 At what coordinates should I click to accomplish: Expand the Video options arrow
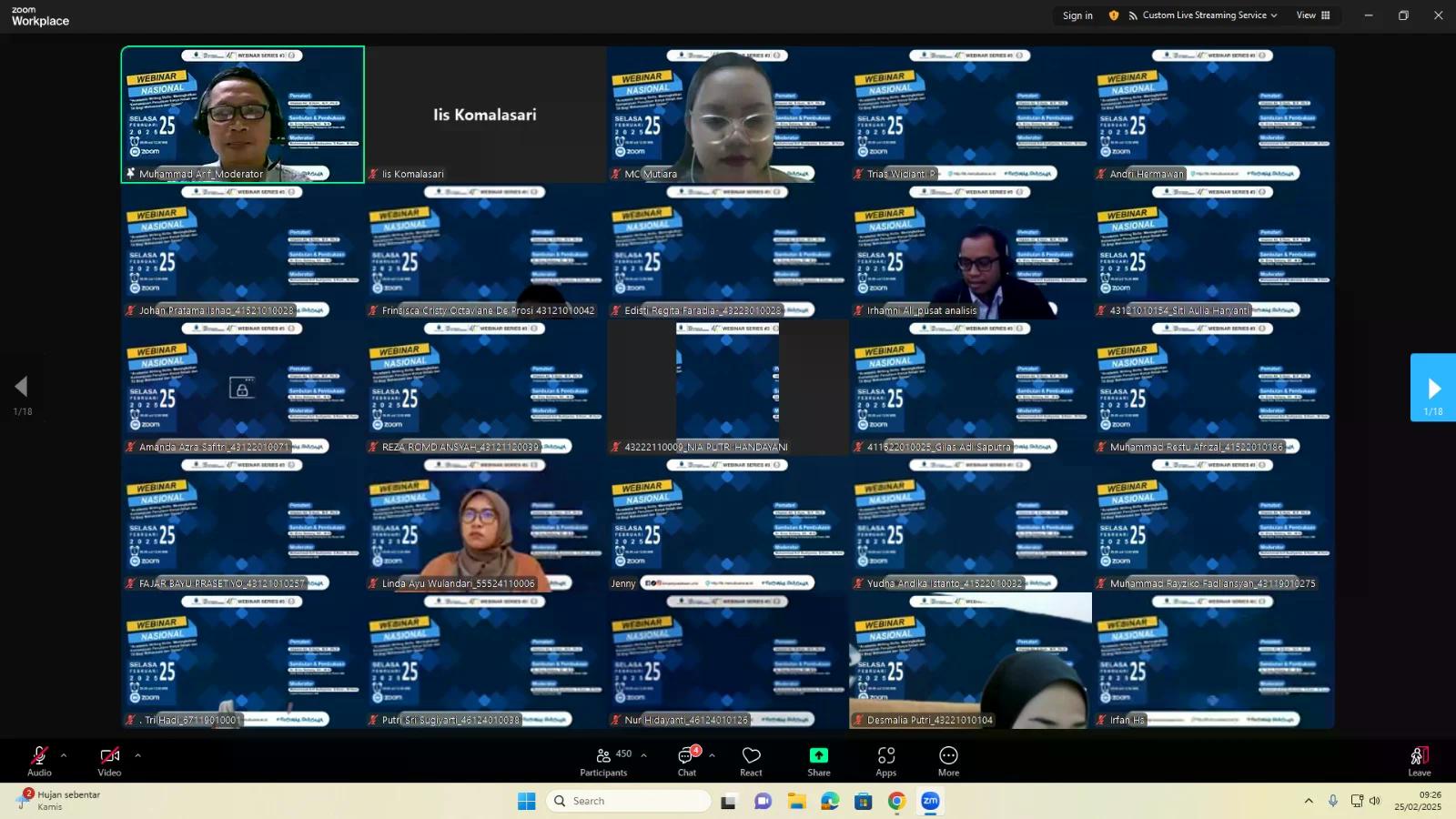[x=137, y=755]
